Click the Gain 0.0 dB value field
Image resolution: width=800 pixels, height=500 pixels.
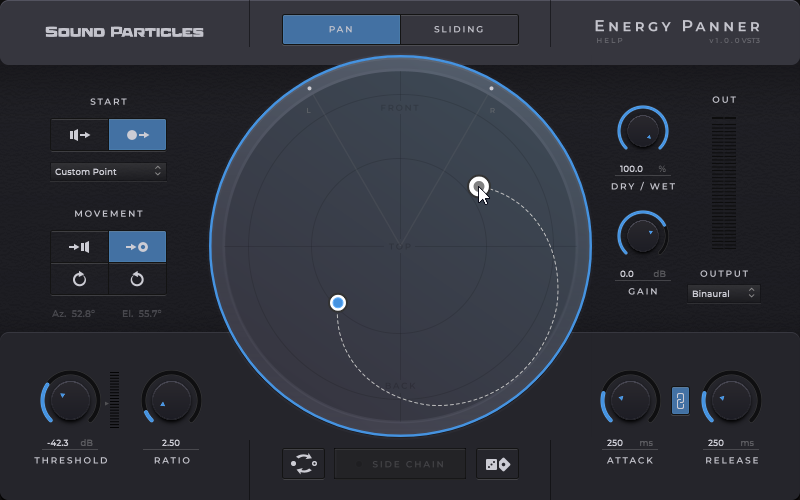pyautogui.click(x=642, y=274)
